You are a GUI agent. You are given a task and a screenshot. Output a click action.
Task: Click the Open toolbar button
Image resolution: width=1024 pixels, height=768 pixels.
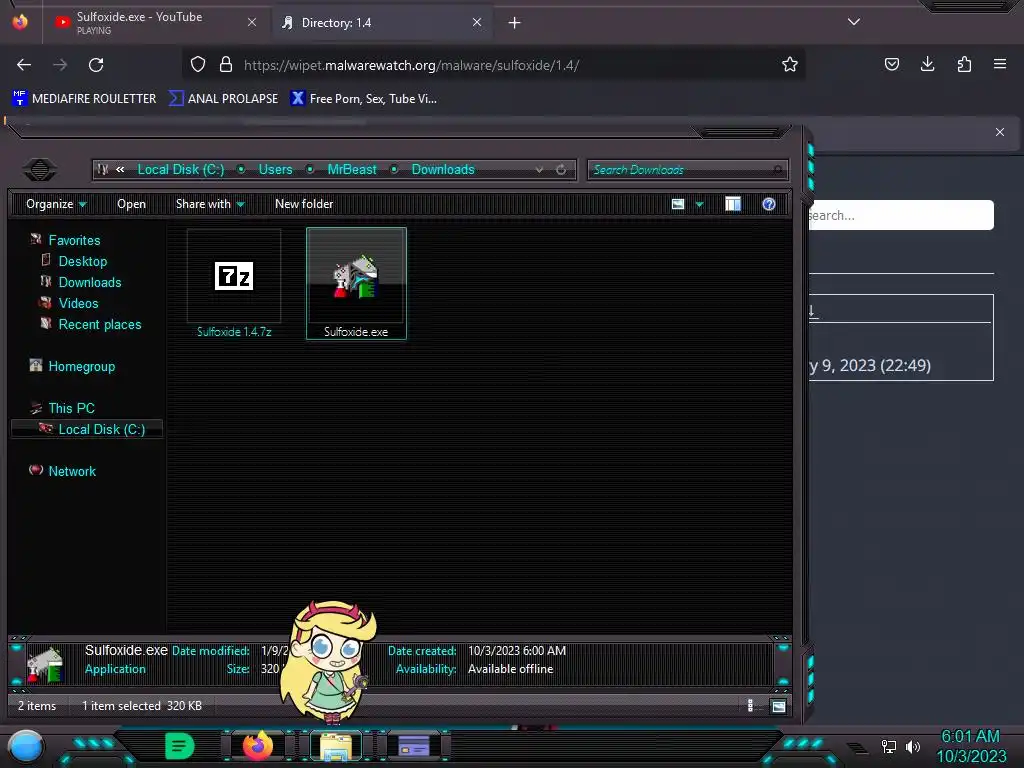(x=131, y=204)
